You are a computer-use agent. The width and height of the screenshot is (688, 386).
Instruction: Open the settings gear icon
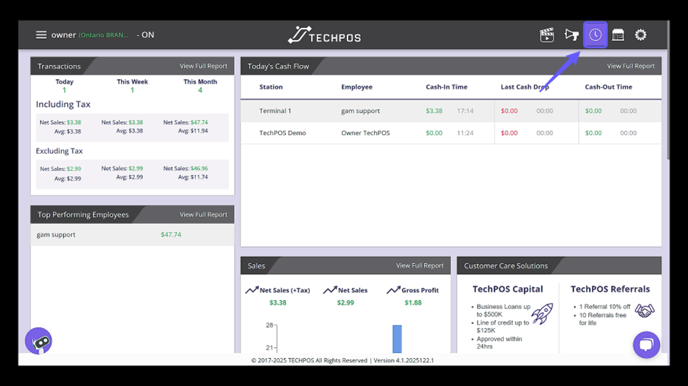pos(641,35)
